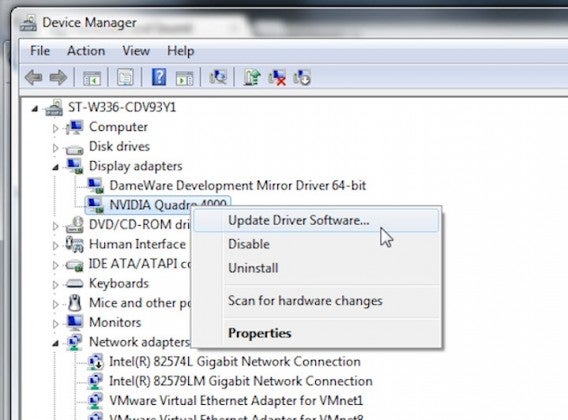Open Help via blue question mark icon
Screen dimensions: 568x420
tap(159, 77)
